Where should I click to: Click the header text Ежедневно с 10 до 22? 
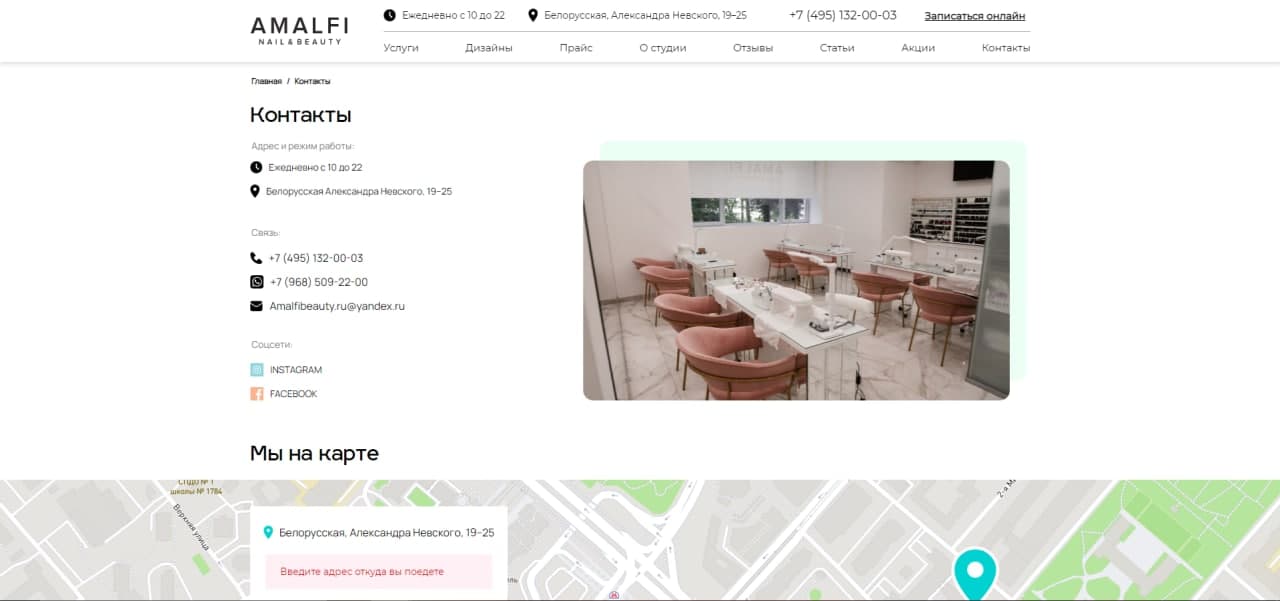point(453,15)
